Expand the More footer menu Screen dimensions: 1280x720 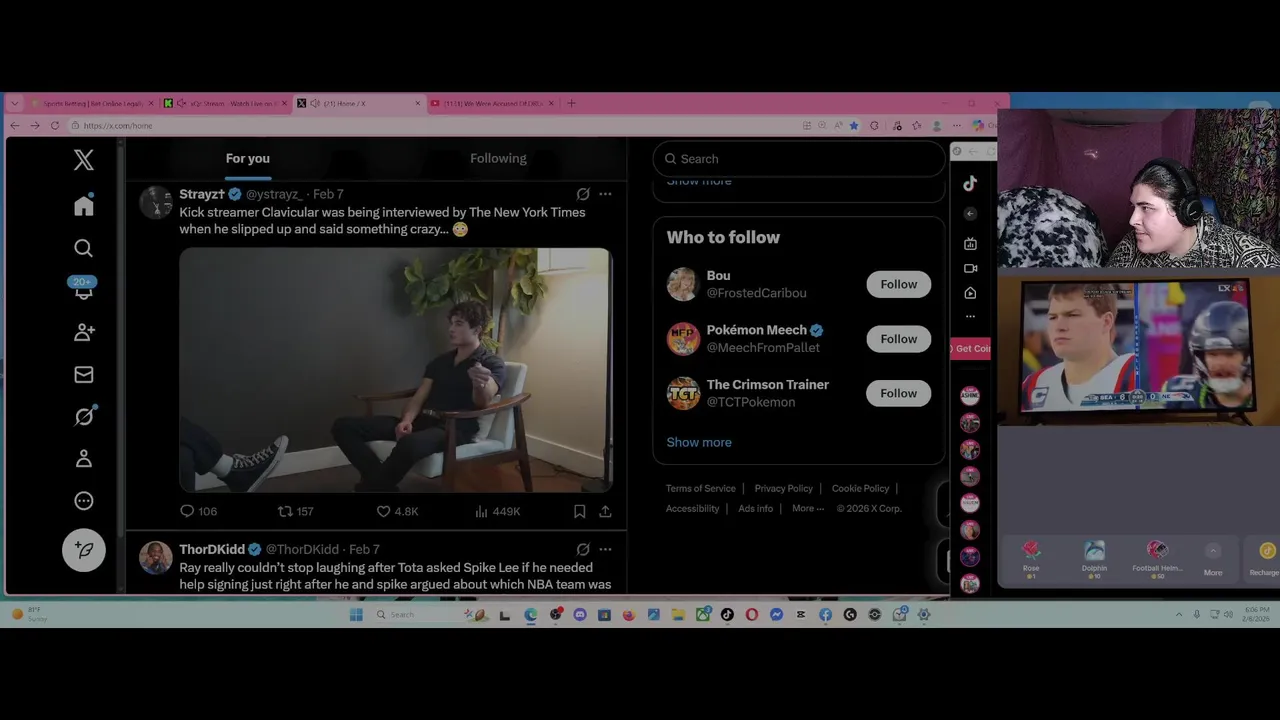click(808, 508)
